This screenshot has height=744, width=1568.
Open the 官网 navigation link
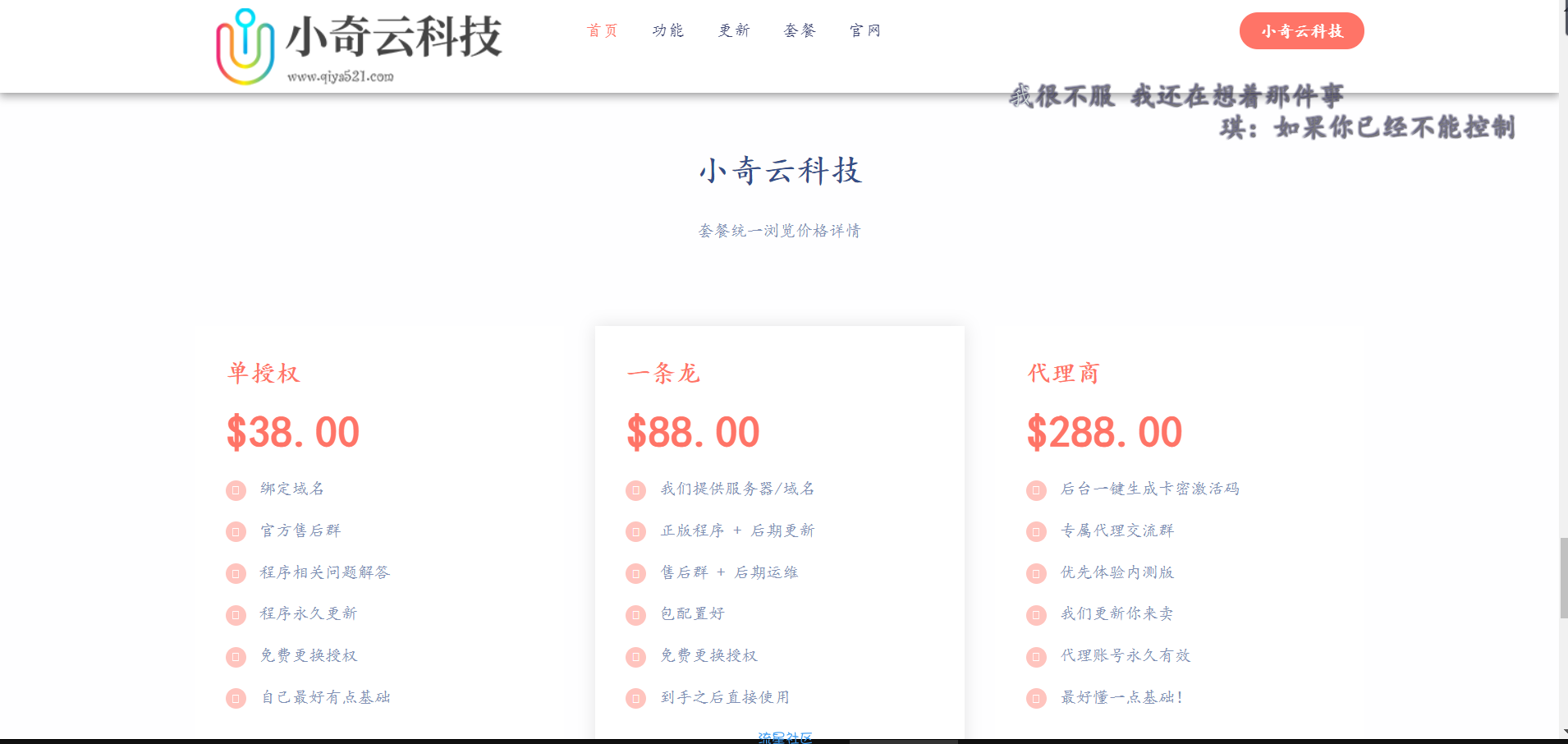[865, 30]
